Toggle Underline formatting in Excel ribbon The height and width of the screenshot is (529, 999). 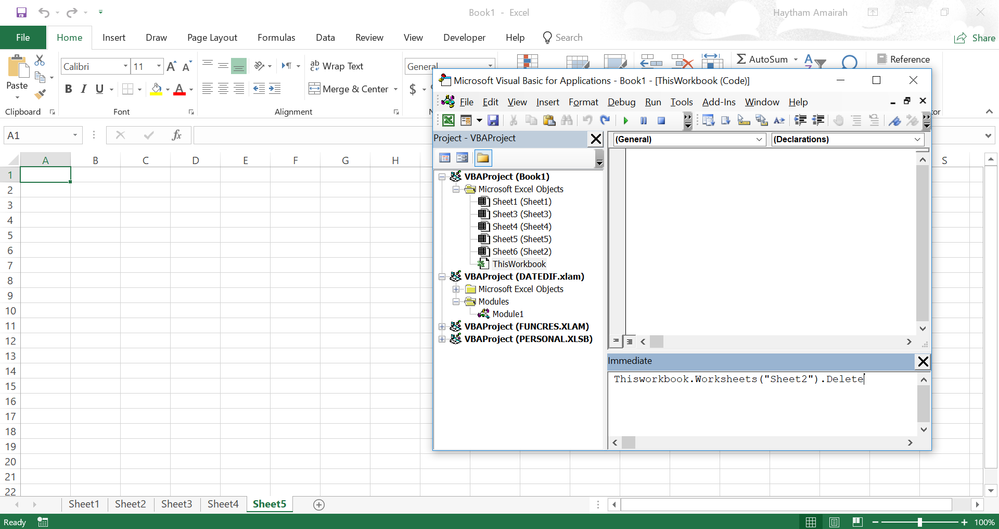tap(99, 89)
